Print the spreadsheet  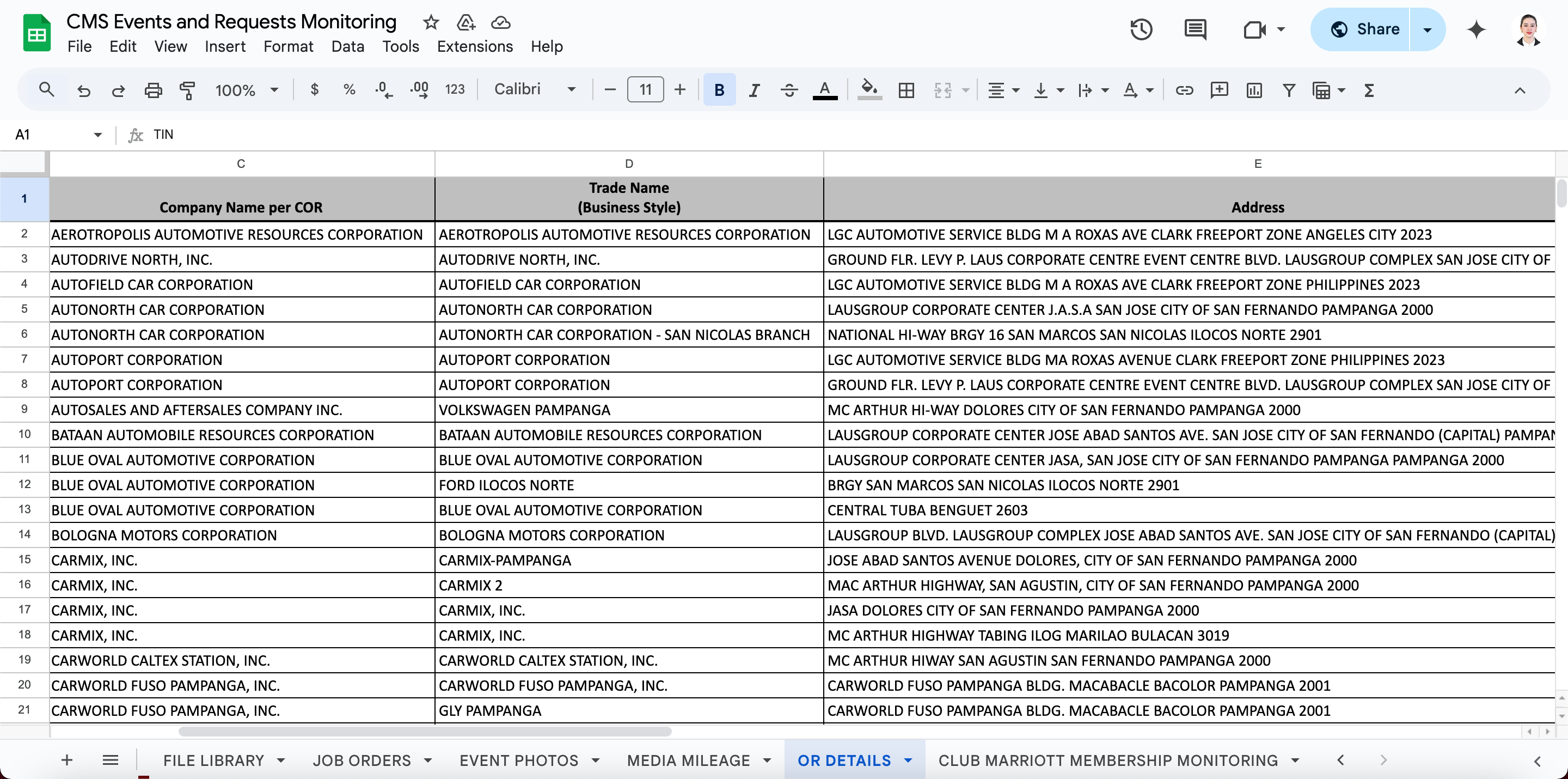pyautogui.click(x=153, y=90)
